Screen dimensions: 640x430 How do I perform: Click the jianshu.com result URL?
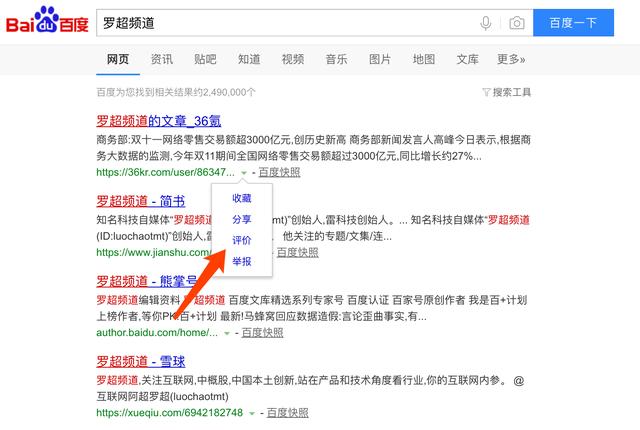click(154, 253)
